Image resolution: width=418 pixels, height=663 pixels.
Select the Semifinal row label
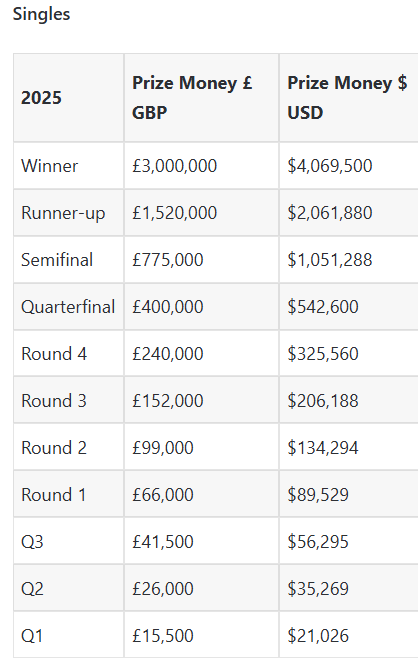(x=57, y=260)
